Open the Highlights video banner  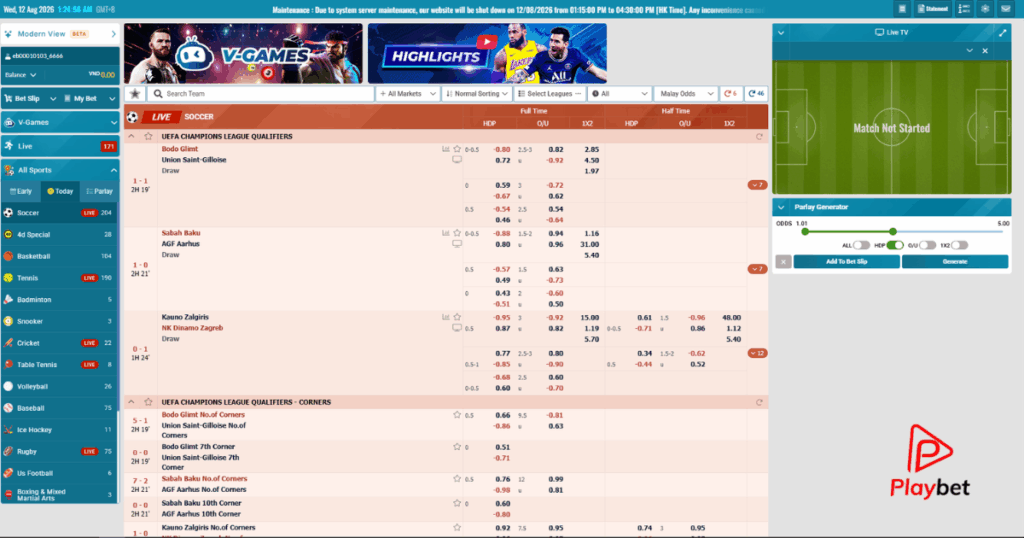point(487,54)
